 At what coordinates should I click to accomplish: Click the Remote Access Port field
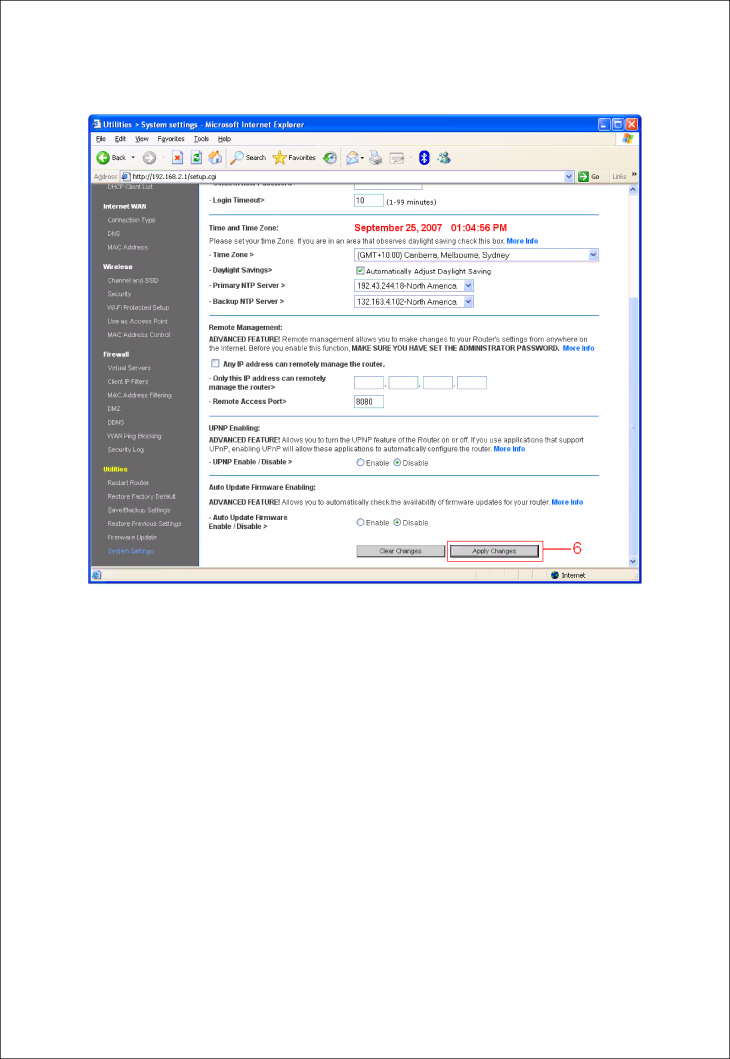369,401
